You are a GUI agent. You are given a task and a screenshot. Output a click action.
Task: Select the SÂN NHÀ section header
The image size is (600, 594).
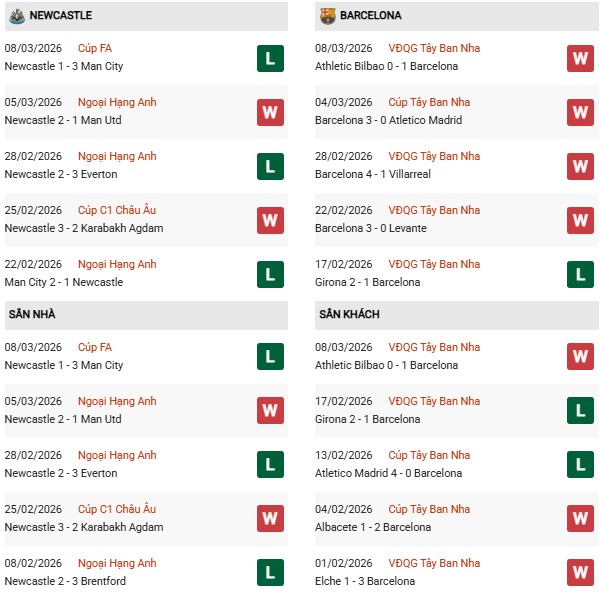pyautogui.click(x=33, y=315)
